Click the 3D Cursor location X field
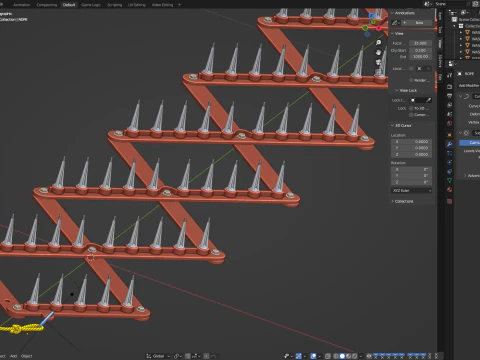Screen dimensions: 480x360 click(x=412, y=142)
